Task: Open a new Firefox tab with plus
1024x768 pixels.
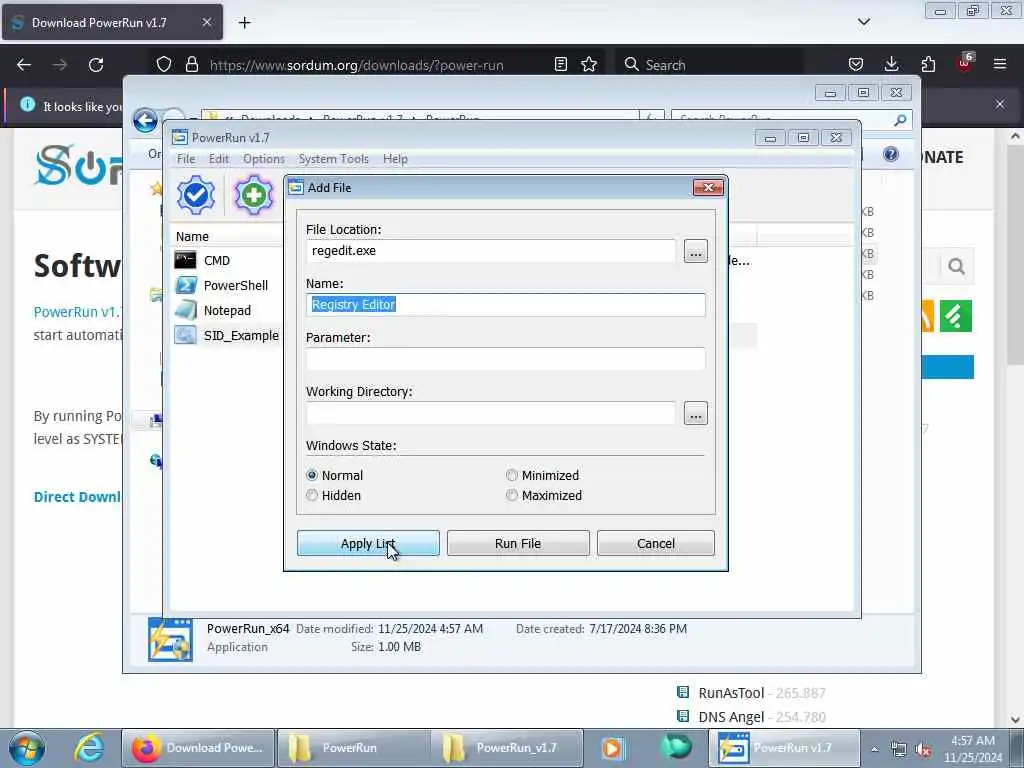Action: 244,23
